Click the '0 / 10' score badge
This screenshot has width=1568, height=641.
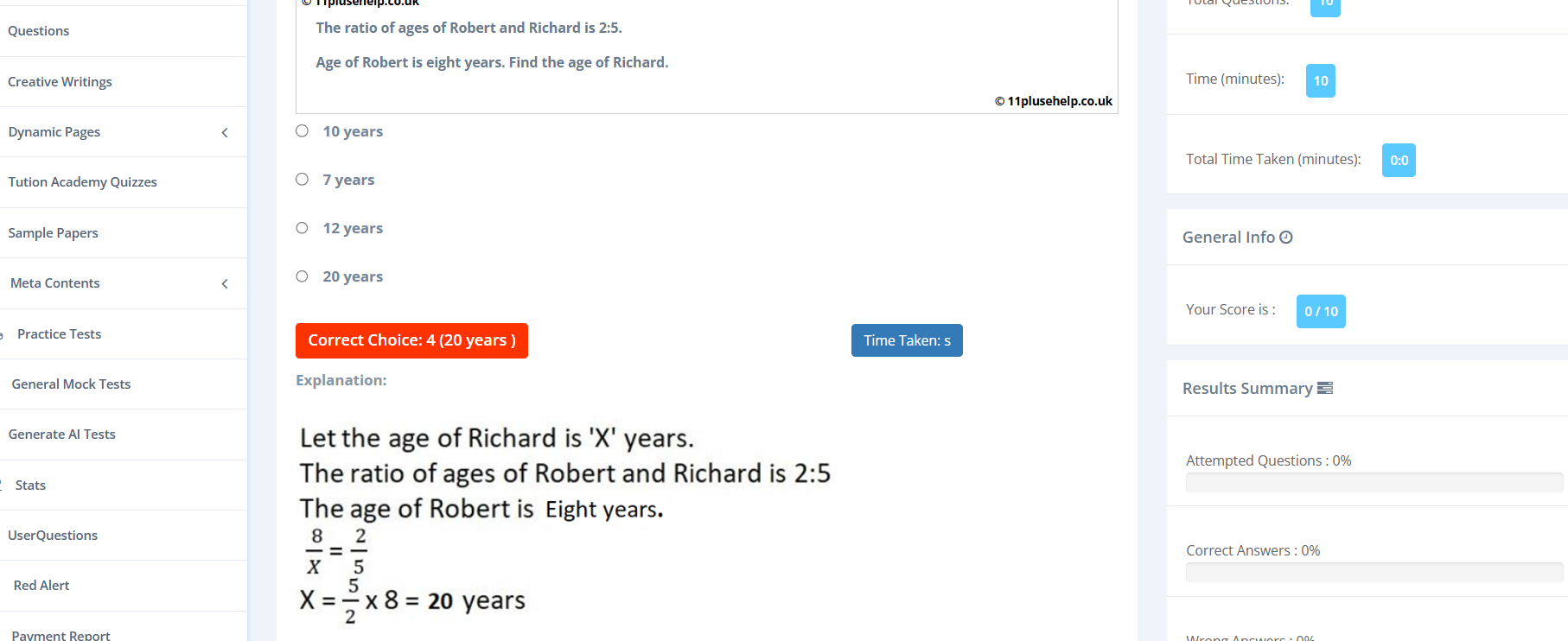pyautogui.click(x=1320, y=311)
